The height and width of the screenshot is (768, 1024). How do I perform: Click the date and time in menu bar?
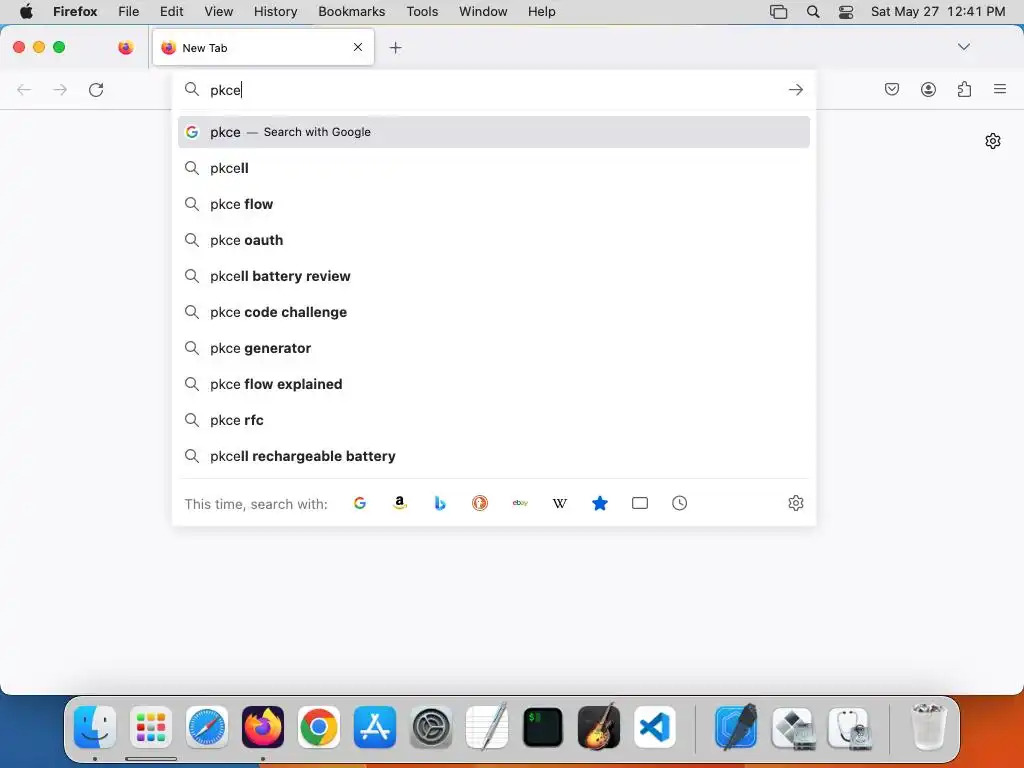click(938, 11)
